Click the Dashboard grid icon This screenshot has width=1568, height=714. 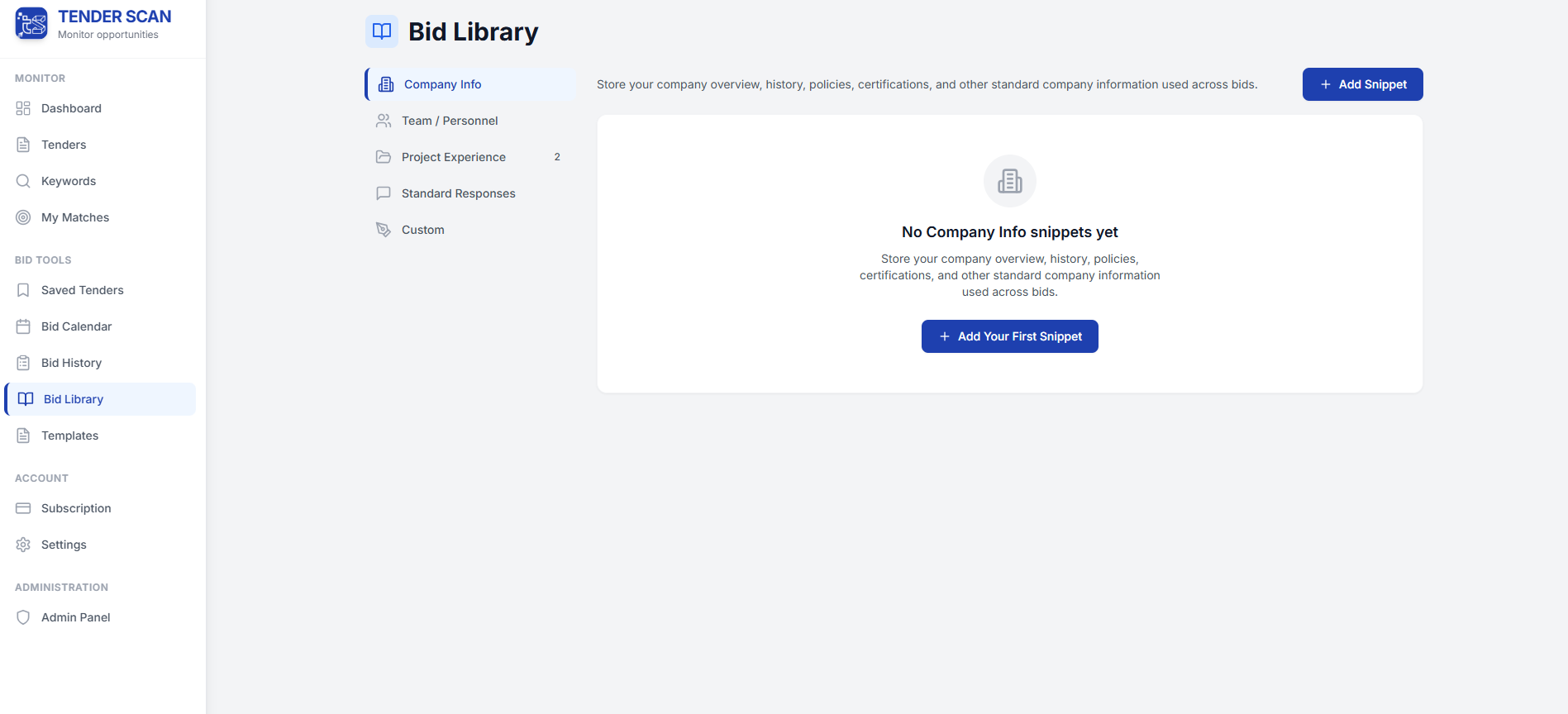23,108
